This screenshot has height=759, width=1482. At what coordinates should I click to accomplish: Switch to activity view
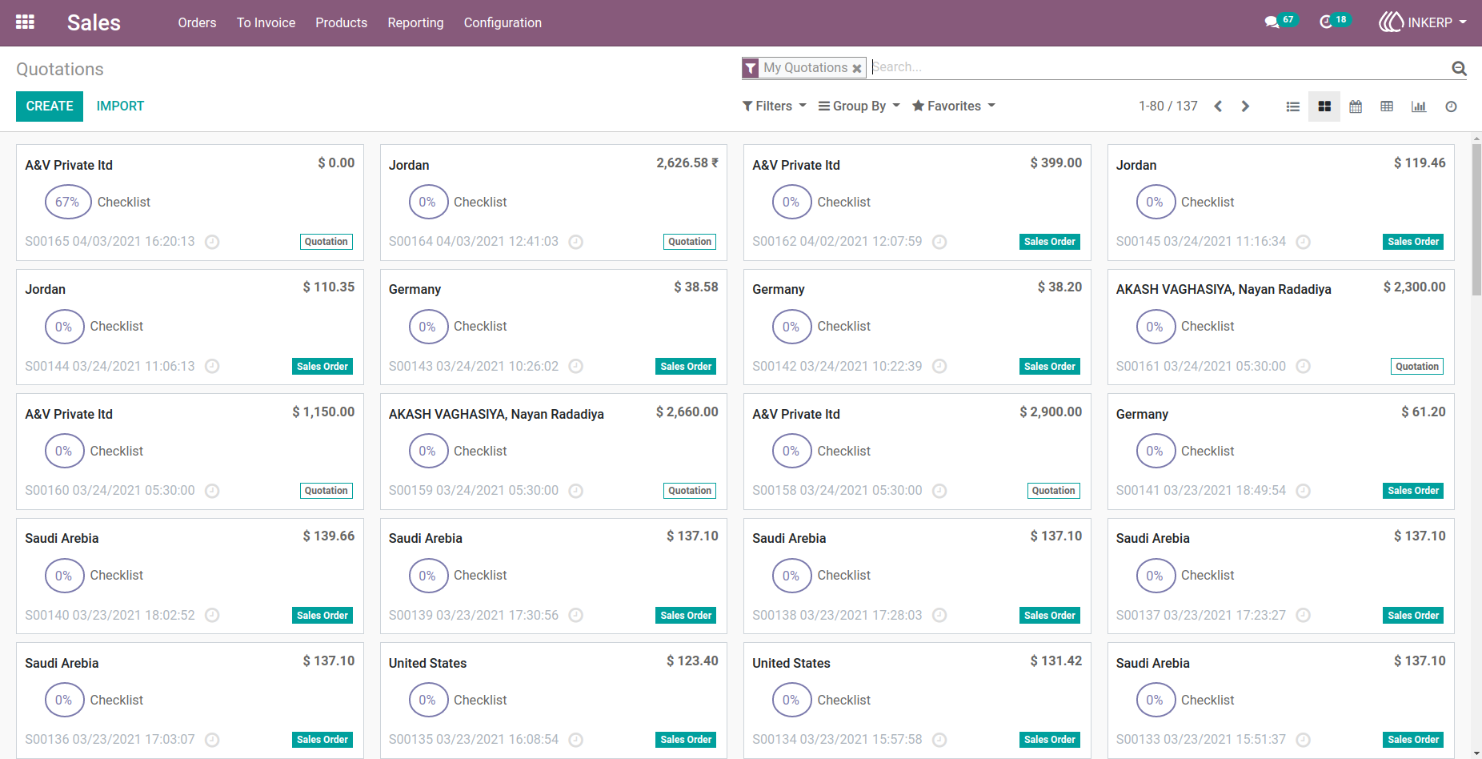coord(1451,106)
